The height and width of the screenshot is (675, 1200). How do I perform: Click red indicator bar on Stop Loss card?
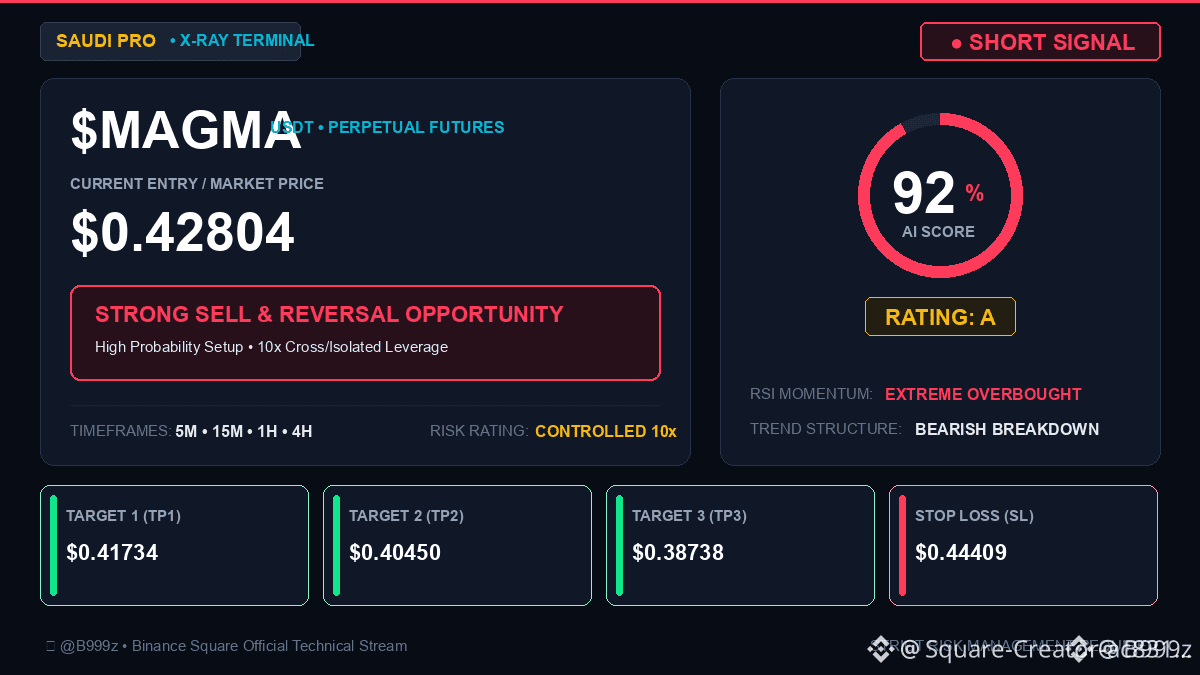902,545
